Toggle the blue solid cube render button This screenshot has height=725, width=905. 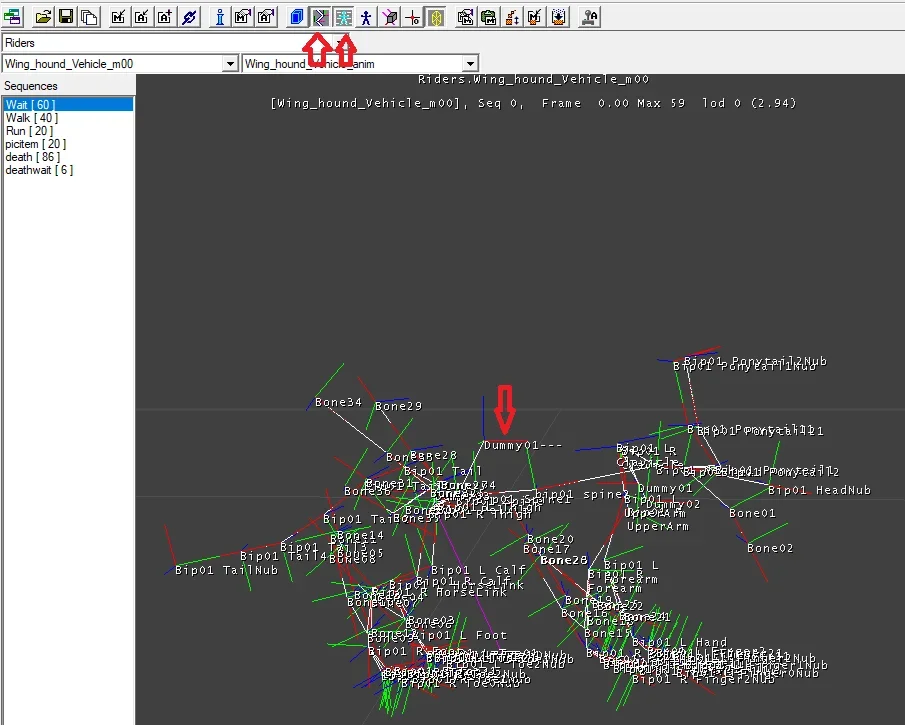[x=297, y=17]
